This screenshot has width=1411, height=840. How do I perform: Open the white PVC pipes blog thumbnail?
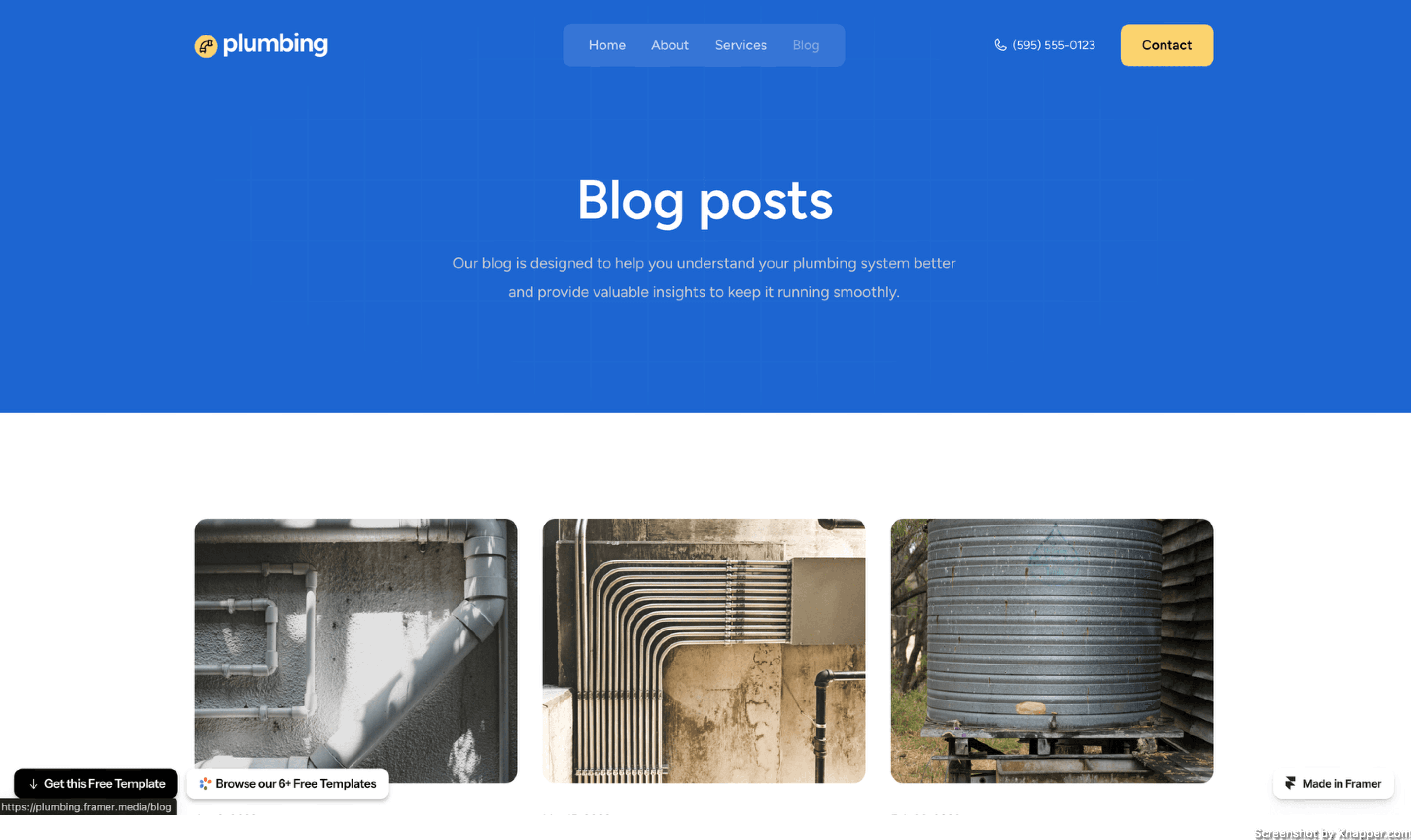356,651
